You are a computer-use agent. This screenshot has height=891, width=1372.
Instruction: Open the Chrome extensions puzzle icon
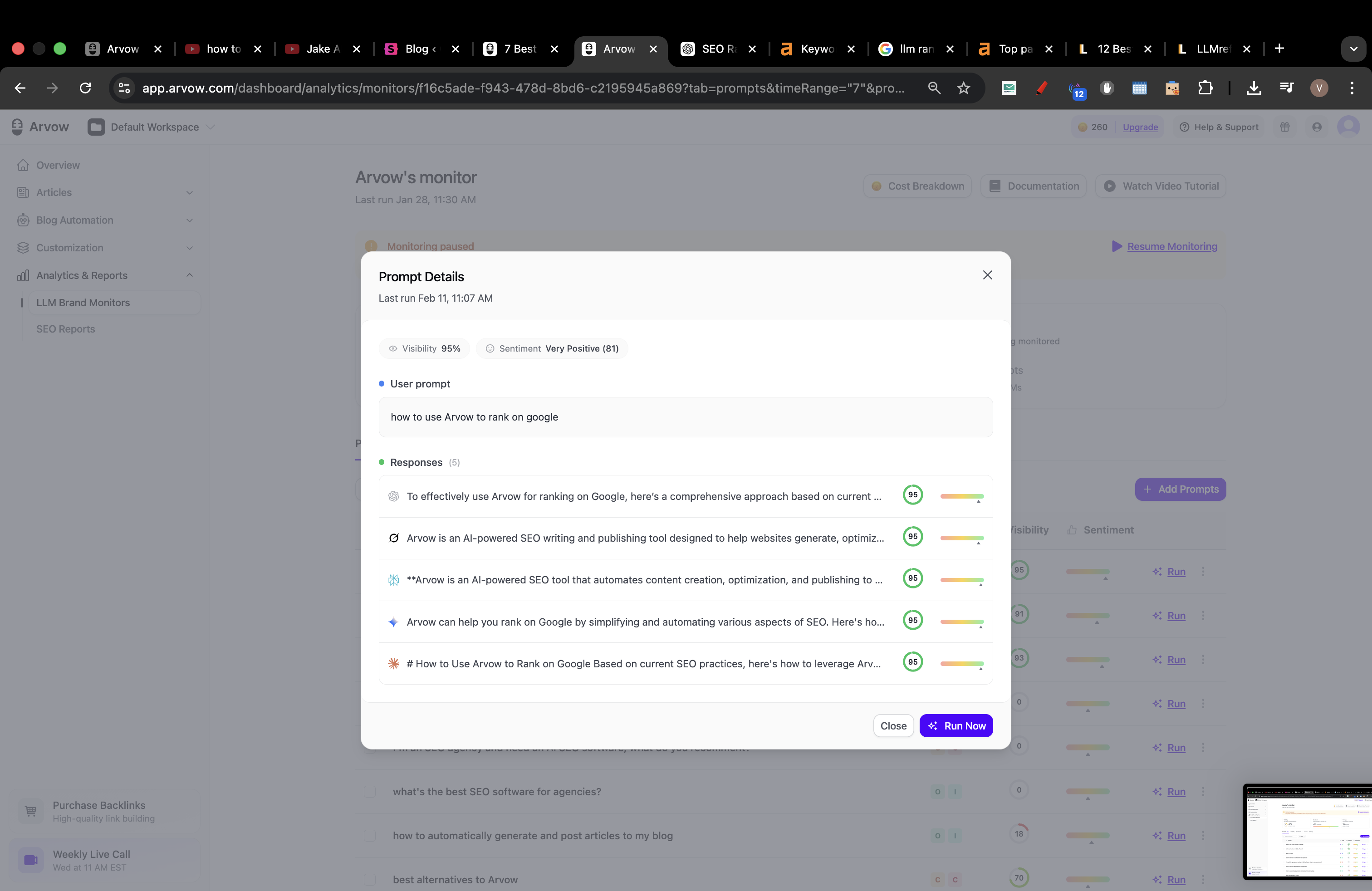pyautogui.click(x=1205, y=88)
